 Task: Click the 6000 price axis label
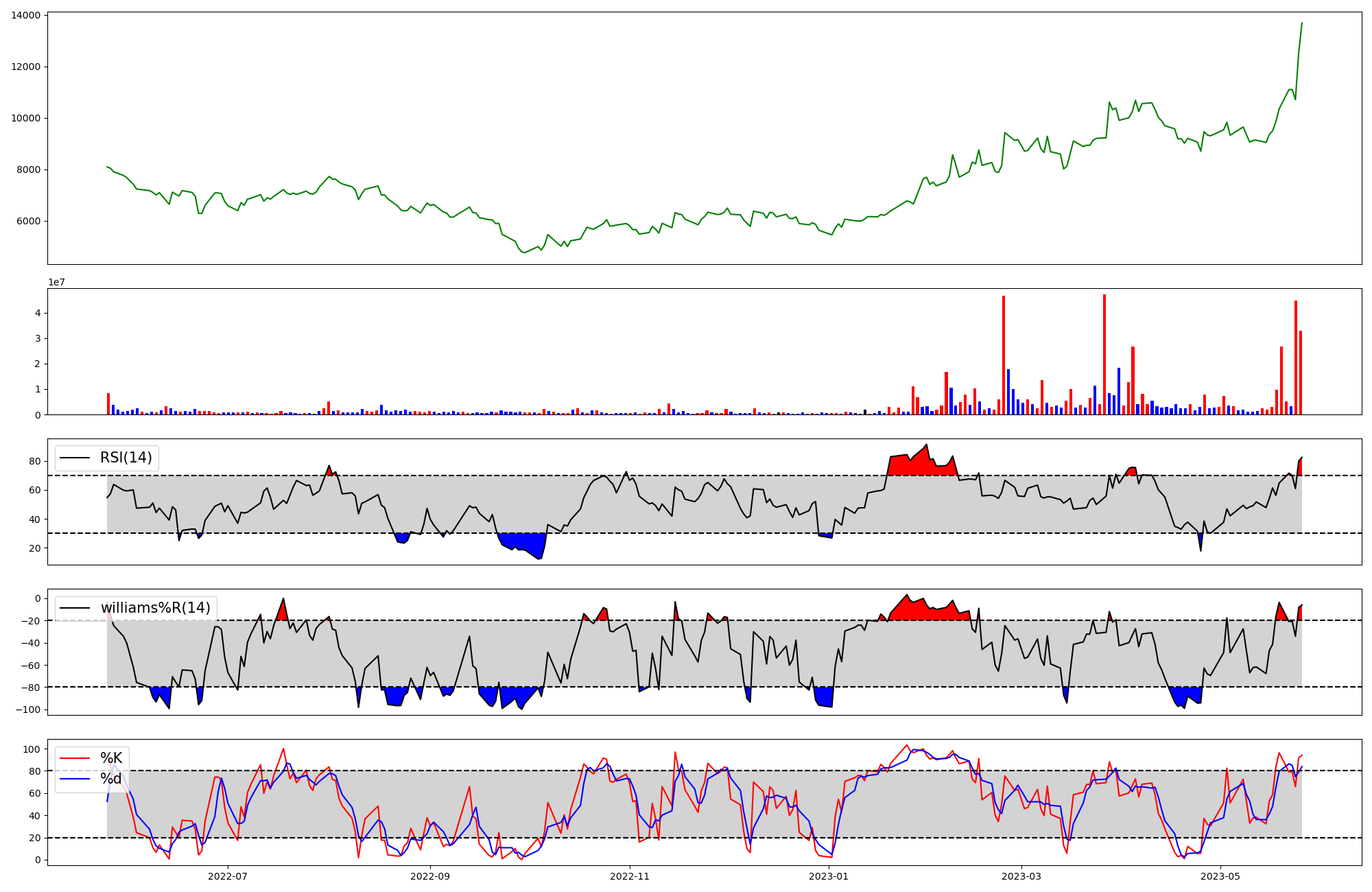click(28, 221)
